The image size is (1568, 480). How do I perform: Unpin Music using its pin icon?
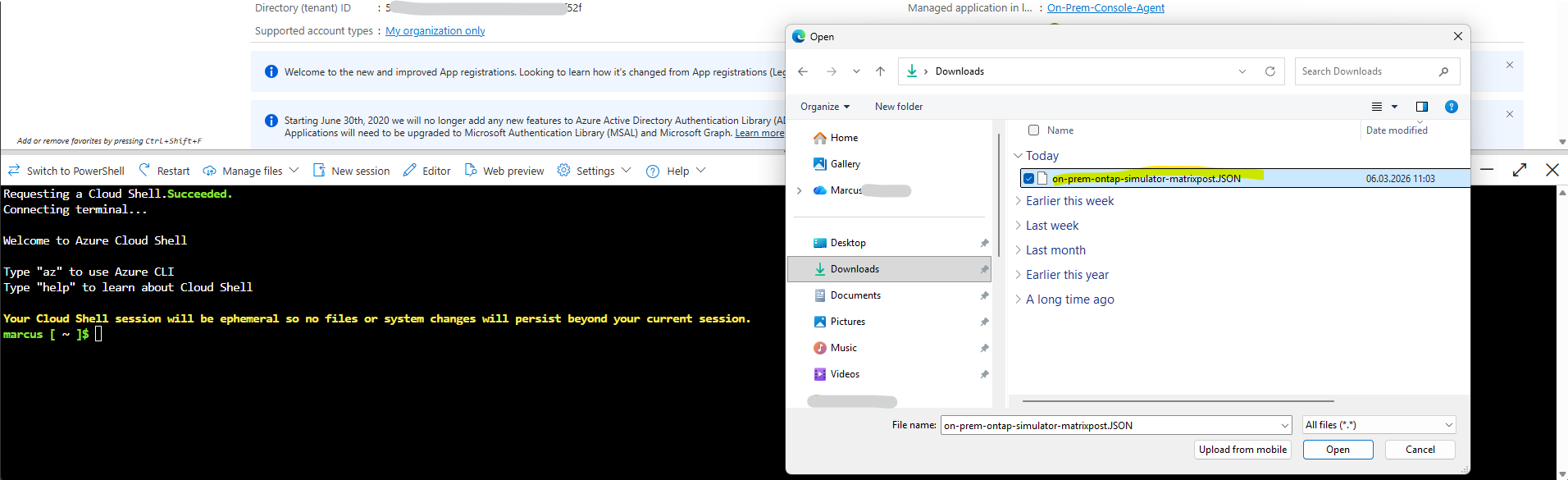point(984,348)
